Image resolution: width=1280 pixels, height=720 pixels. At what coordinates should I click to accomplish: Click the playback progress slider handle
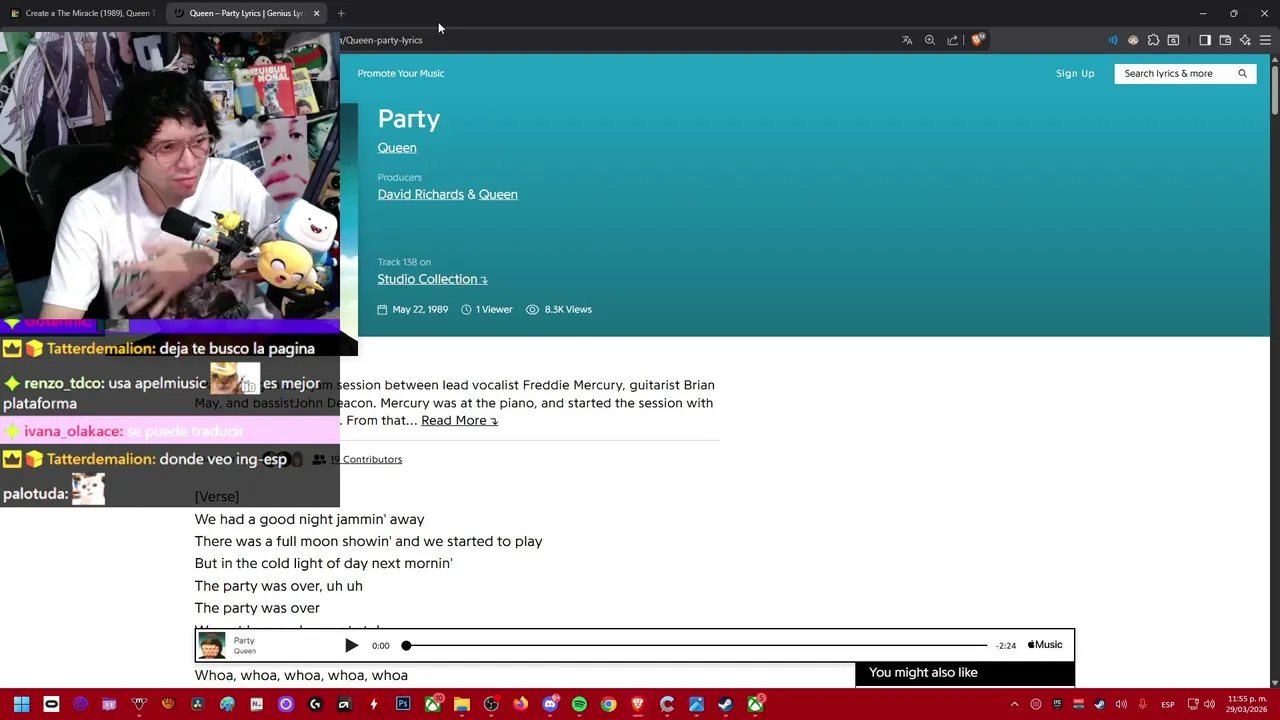pos(406,645)
